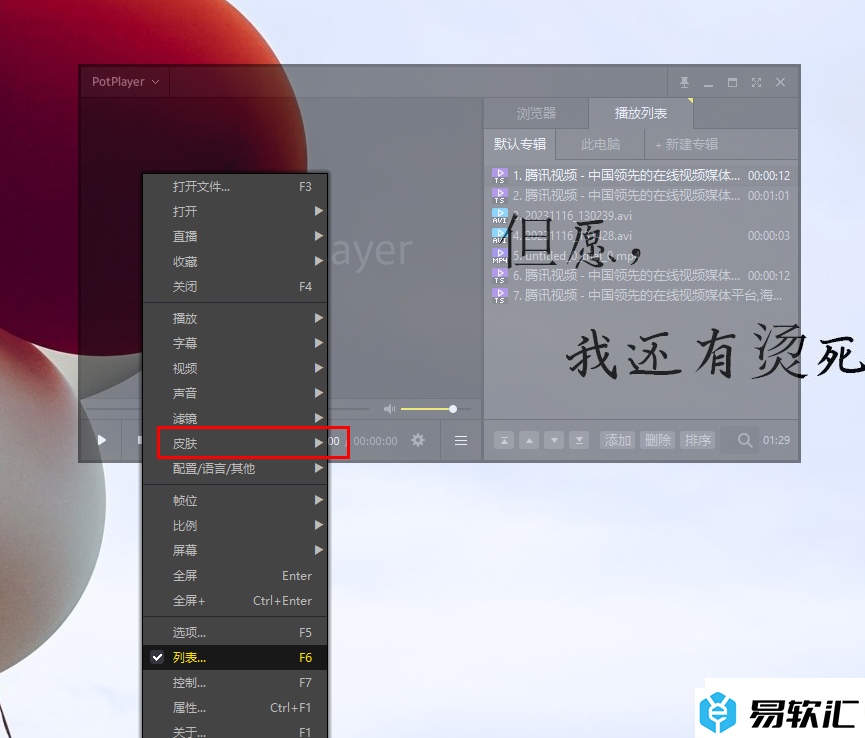Select playlist item 2 腾讯视频 00:01:01
865x738 pixels.
tap(641, 195)
